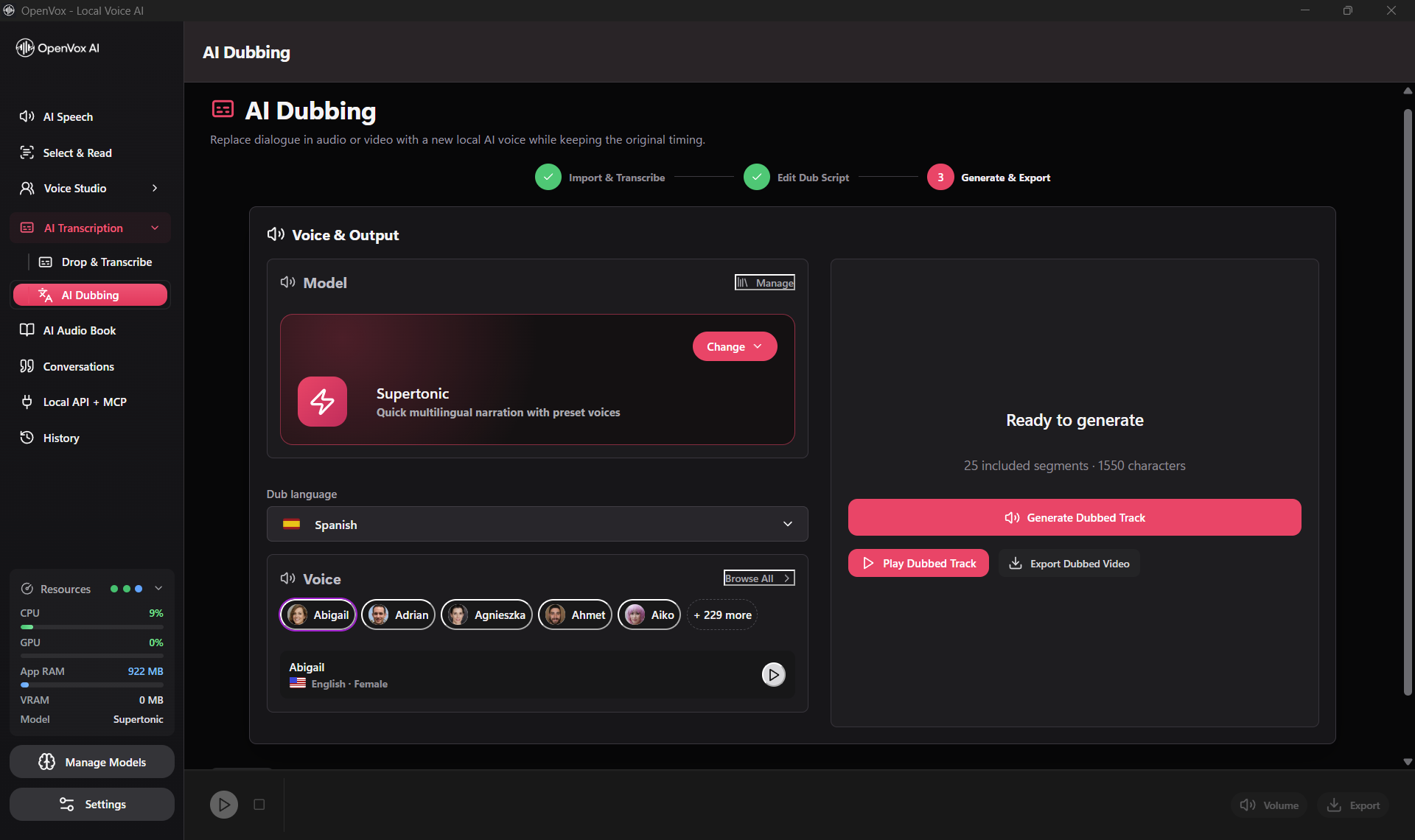Click the bottom player stop button

[259, 805]
